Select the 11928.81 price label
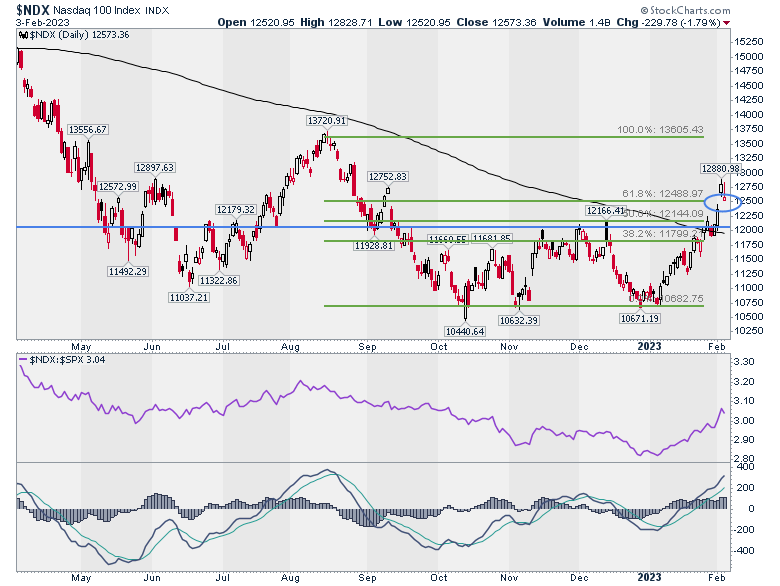Image resolution: width=780 pixels, height=586 pixels. click(x=374, y=245)
